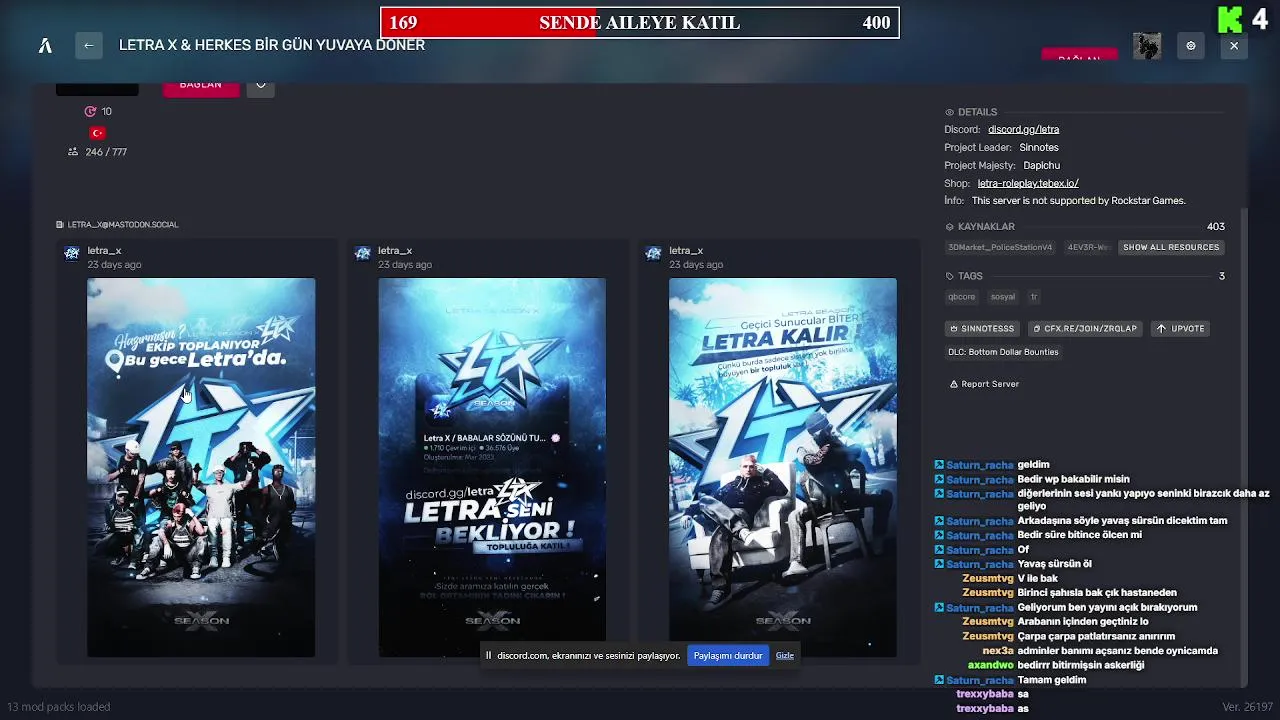
Task: Click the resources count 403
Action: point(1216,227)
